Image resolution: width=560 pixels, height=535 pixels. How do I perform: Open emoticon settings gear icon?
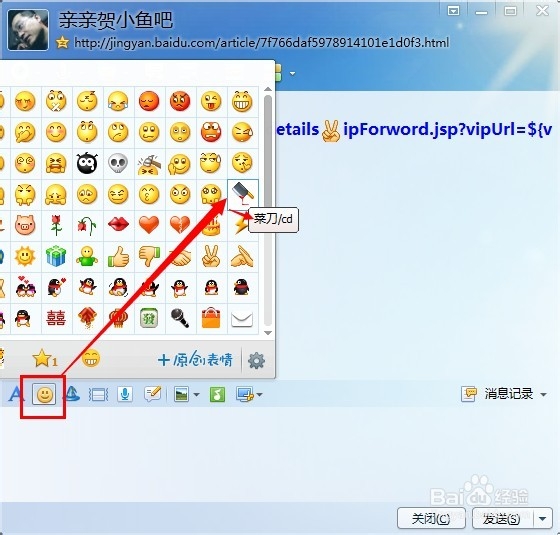pos(256,361)
